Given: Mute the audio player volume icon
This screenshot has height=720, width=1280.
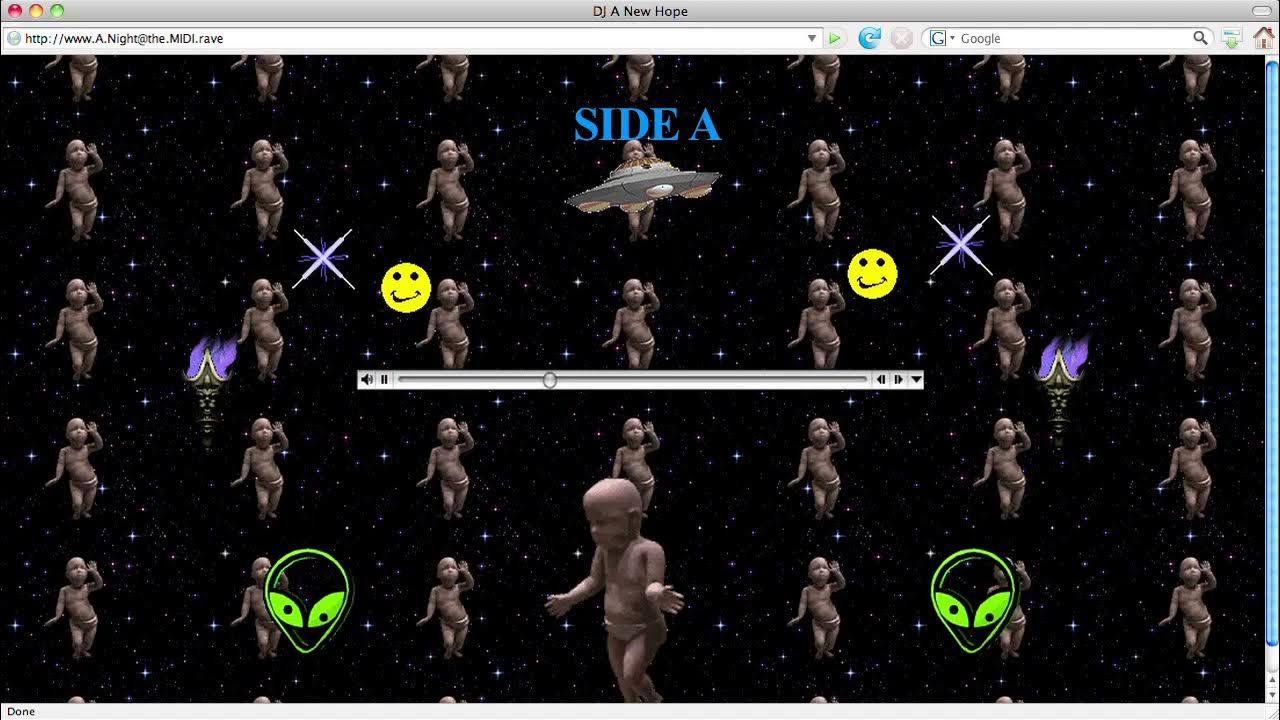Looking at the screenshot, I should pos(367,380).
